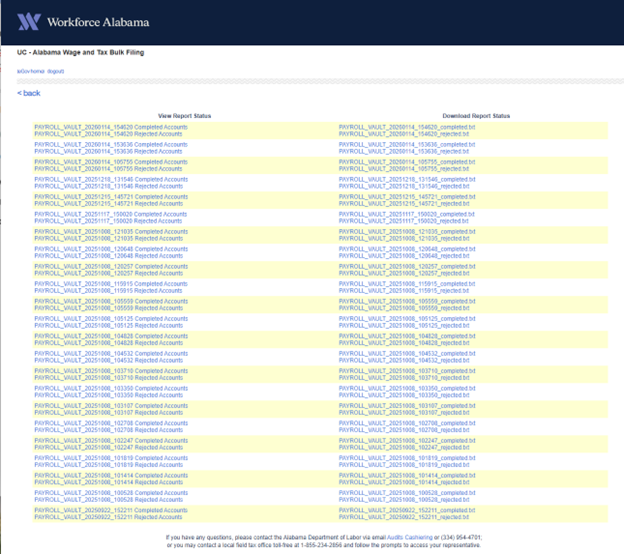Download 20251008_104828_completed.txt file
This screenshot has width=624, height=554.
407,336
